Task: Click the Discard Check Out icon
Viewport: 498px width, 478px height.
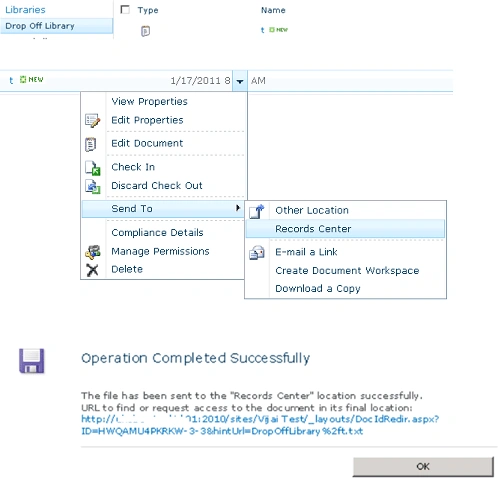Action: [92, 186]
